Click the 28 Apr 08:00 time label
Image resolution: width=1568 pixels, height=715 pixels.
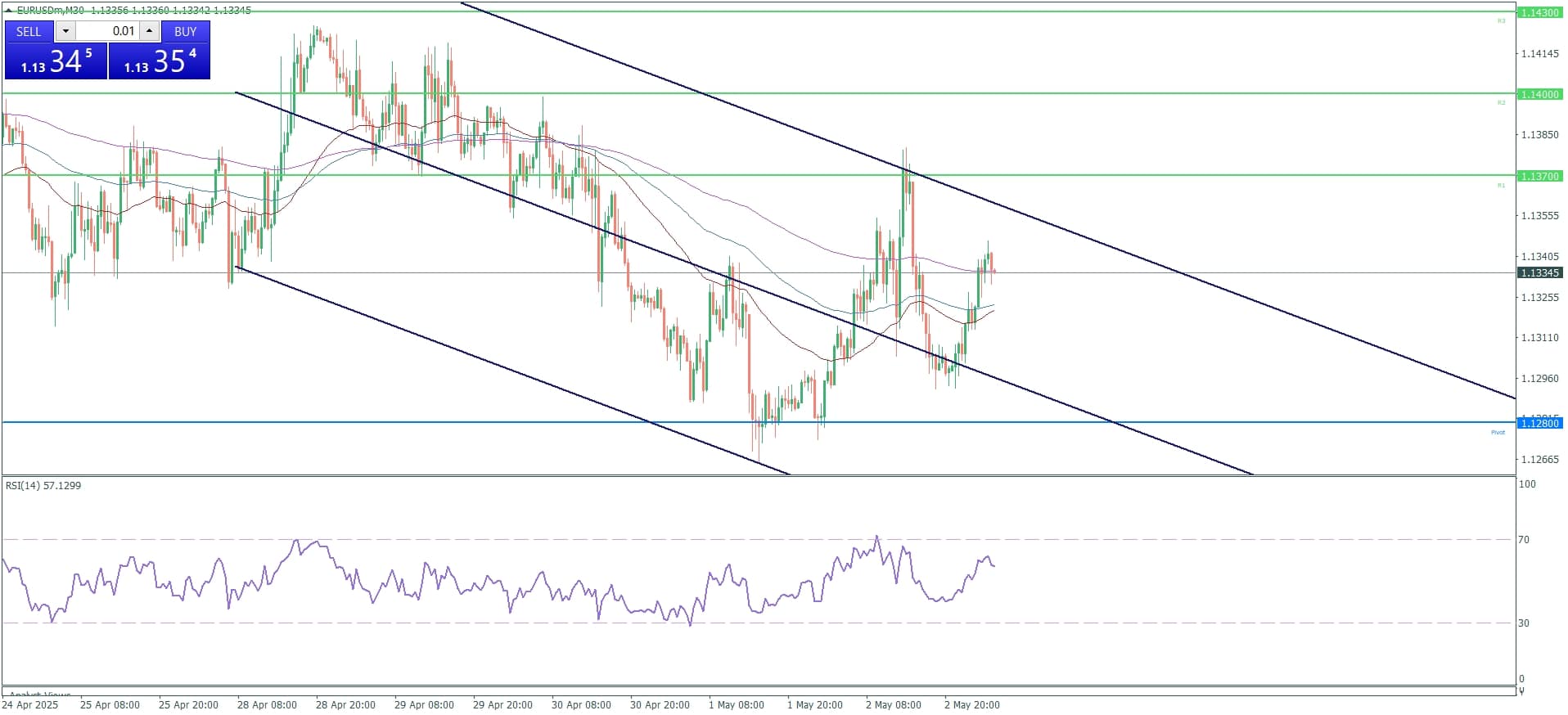pyautogui.click(x=267, y=704)
